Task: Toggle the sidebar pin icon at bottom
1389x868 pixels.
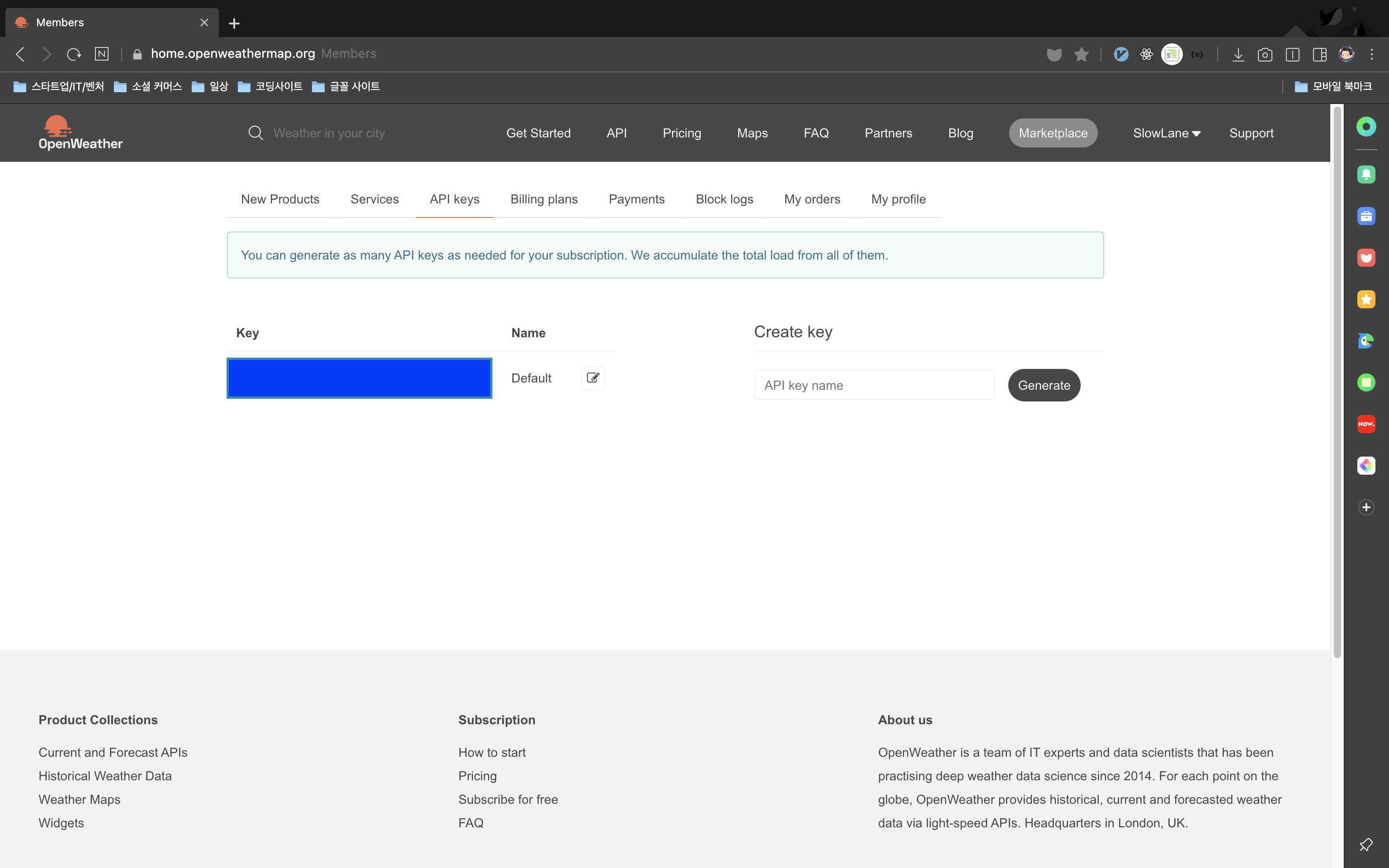Action: 1365,844
